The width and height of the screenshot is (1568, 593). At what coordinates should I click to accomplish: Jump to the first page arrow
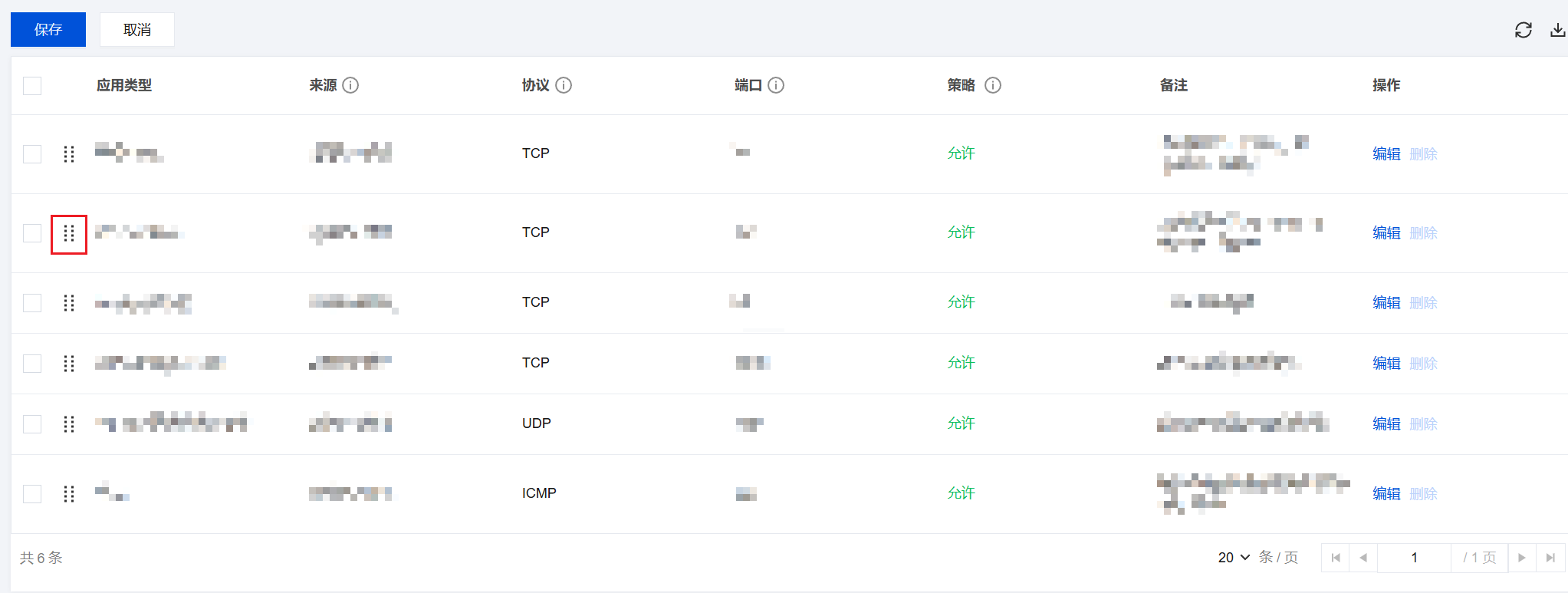pos(1335,558)
